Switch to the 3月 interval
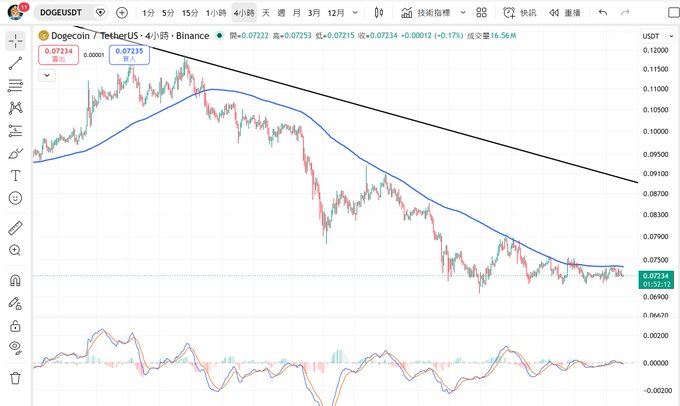Image resolution: width=680 pixels, height=406 pixels. [x=314, y=13]
